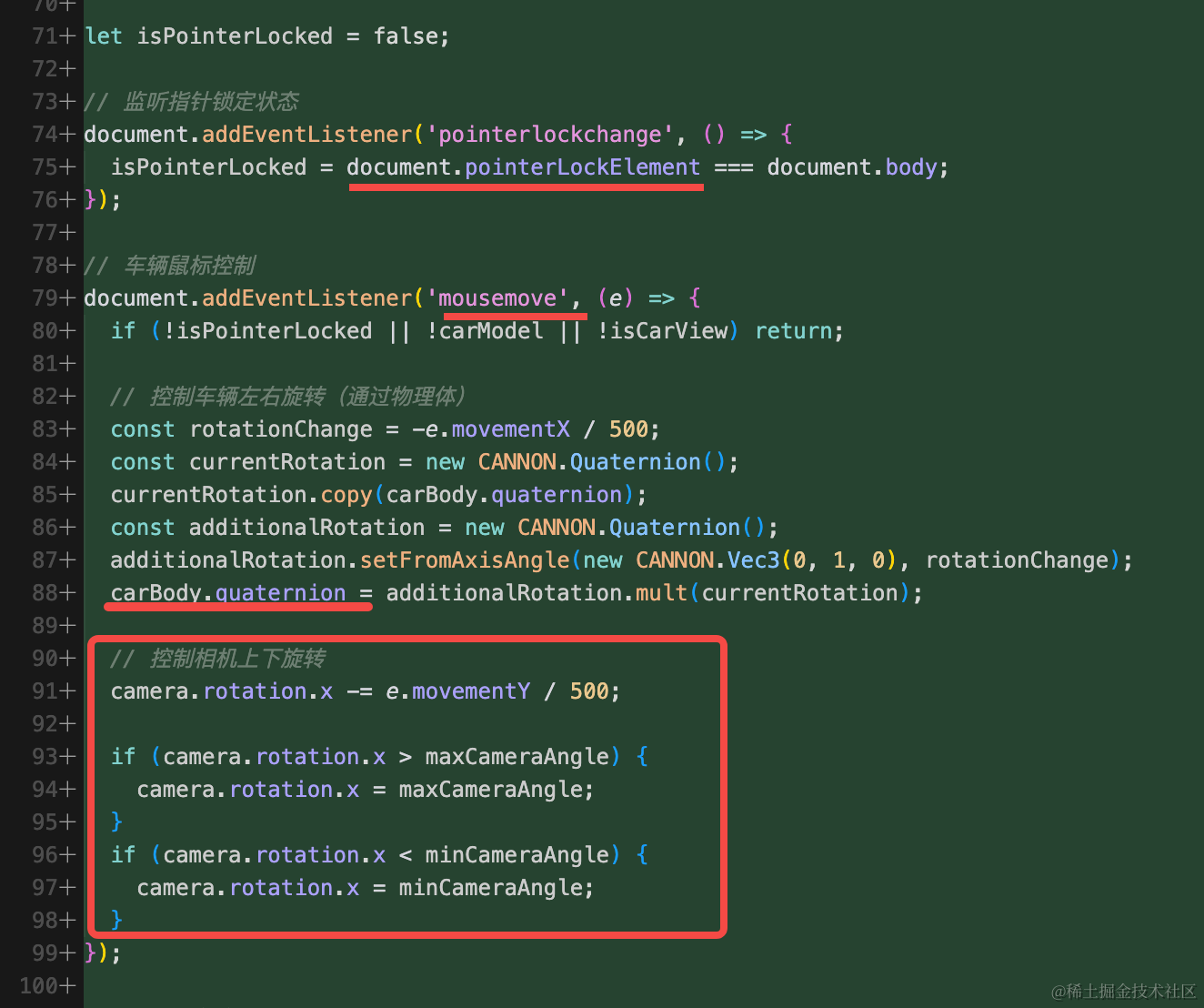Click line number 71 in the gutter
The width and height of the screenshot is (1204, 1008).
45,36
